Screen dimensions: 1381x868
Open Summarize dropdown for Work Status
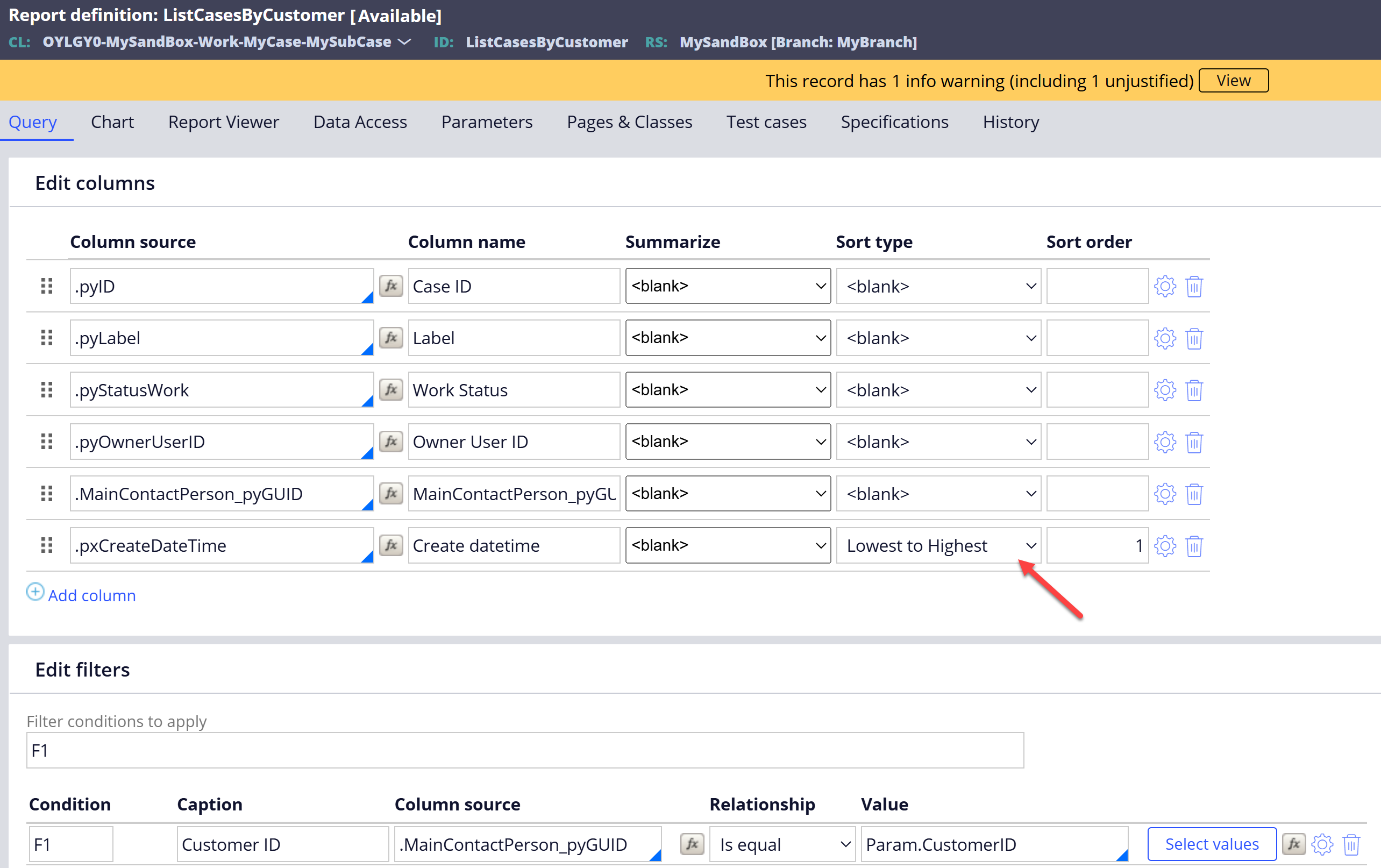[x=728, y=389]
